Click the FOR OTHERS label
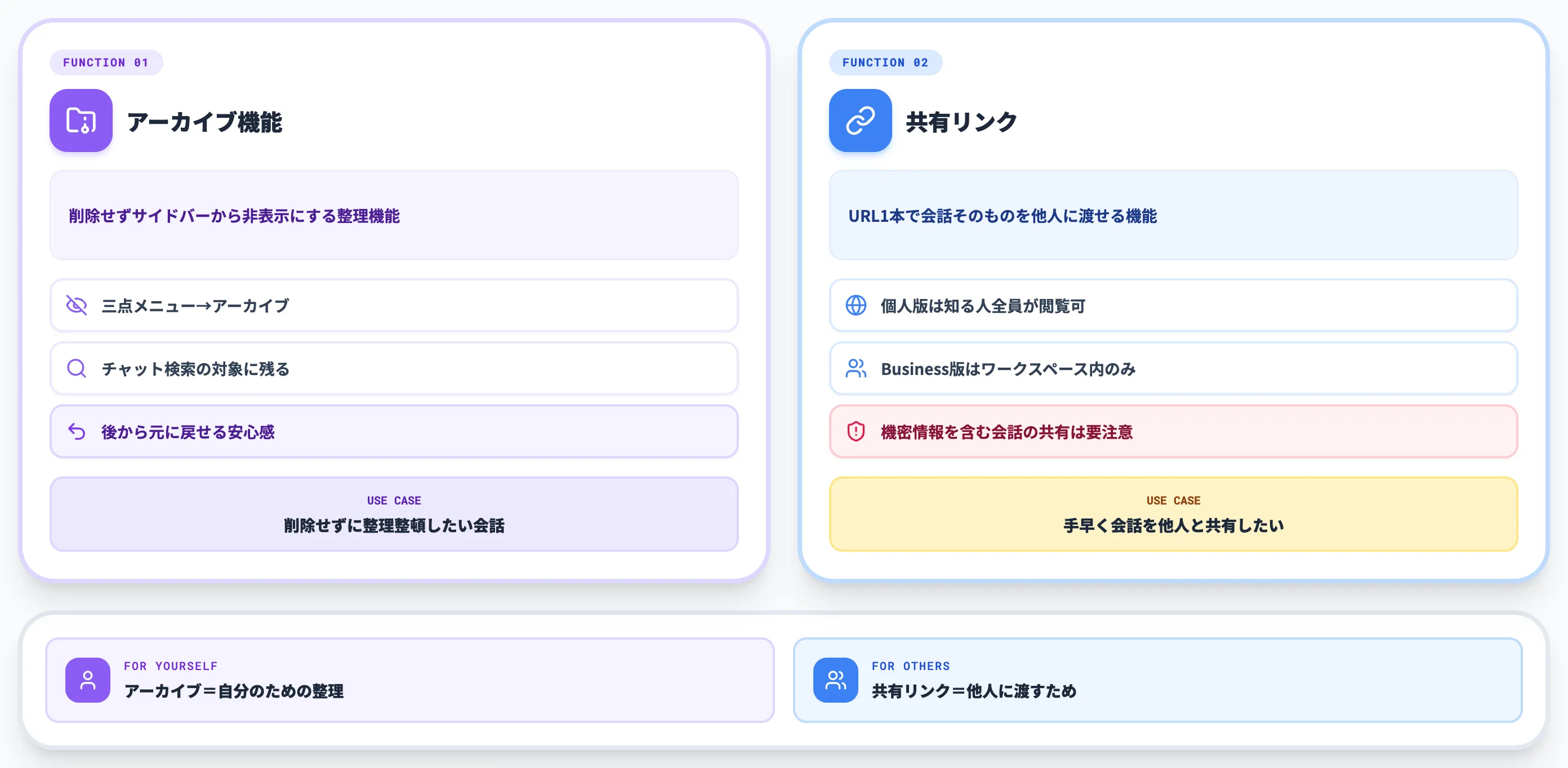1568x768 pixels. coord(911,667)
